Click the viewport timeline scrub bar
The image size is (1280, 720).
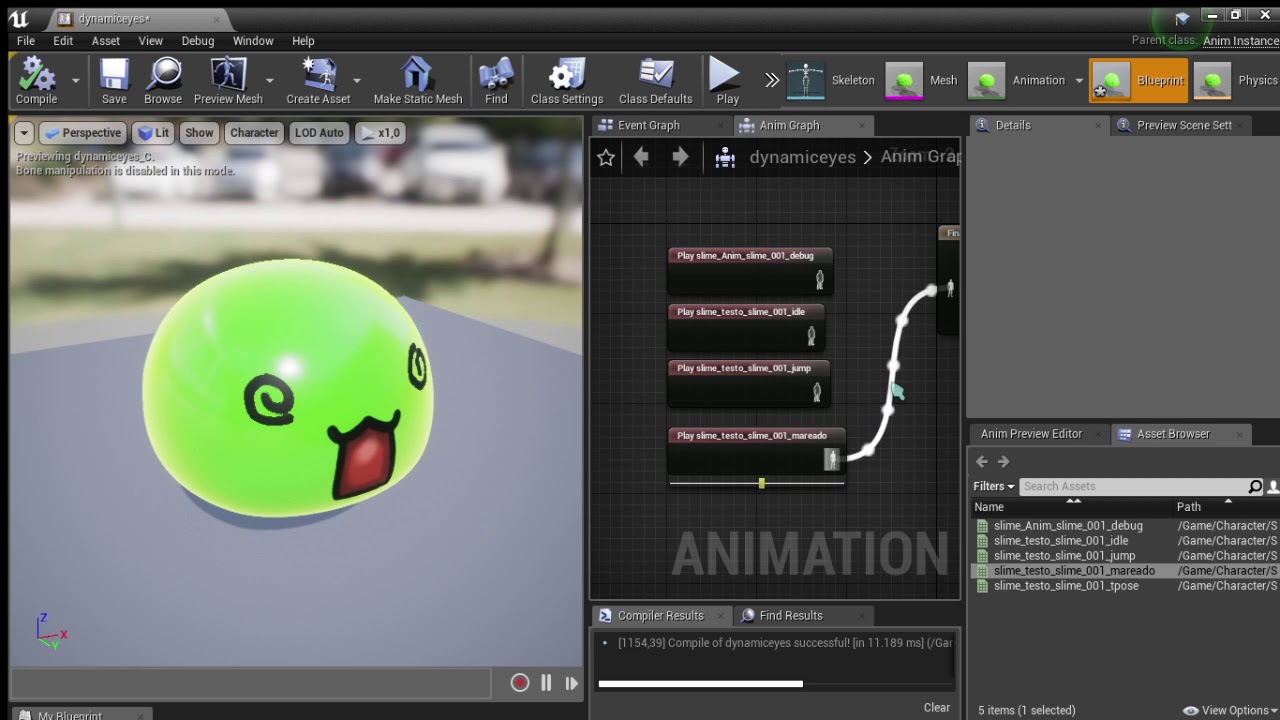coord(251,684)
